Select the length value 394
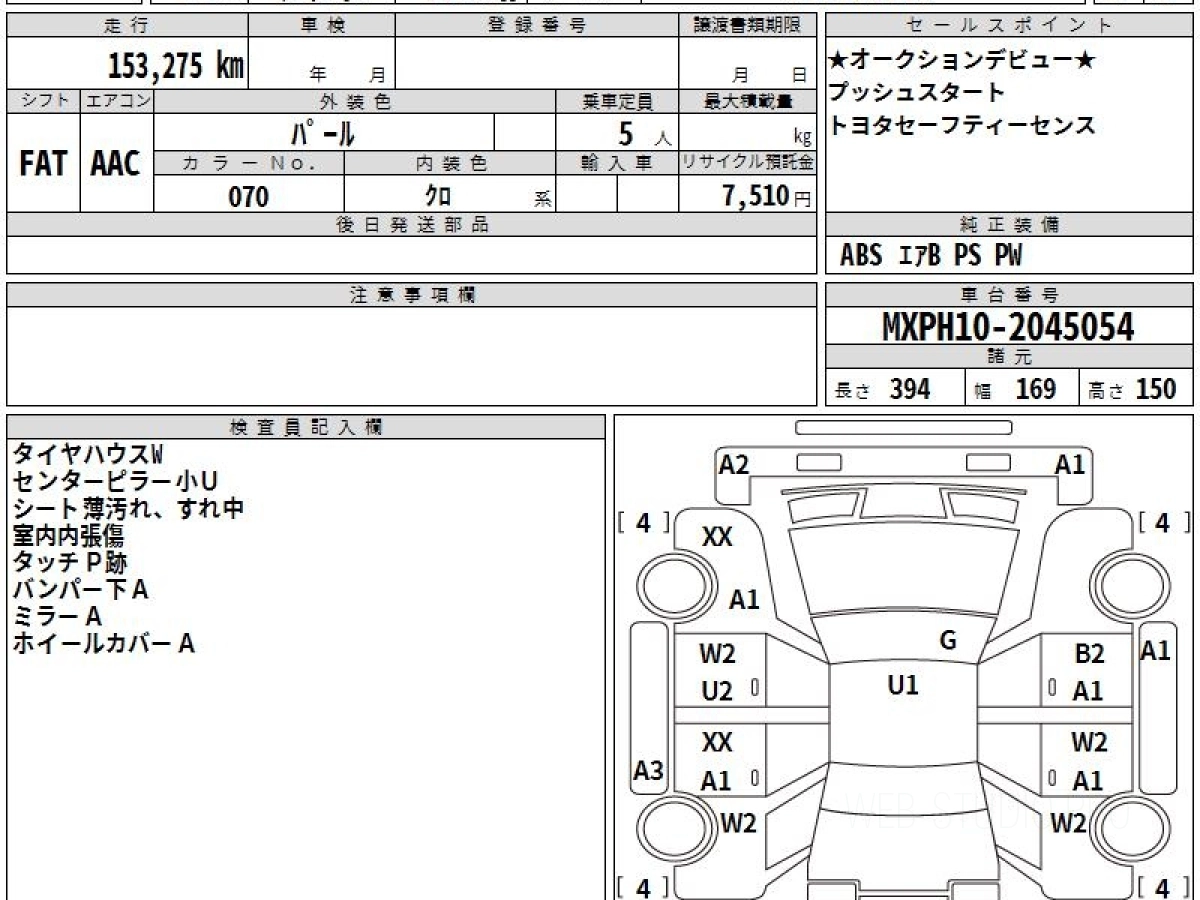Viewport: 1200px width, 900px height. (910, 389)
